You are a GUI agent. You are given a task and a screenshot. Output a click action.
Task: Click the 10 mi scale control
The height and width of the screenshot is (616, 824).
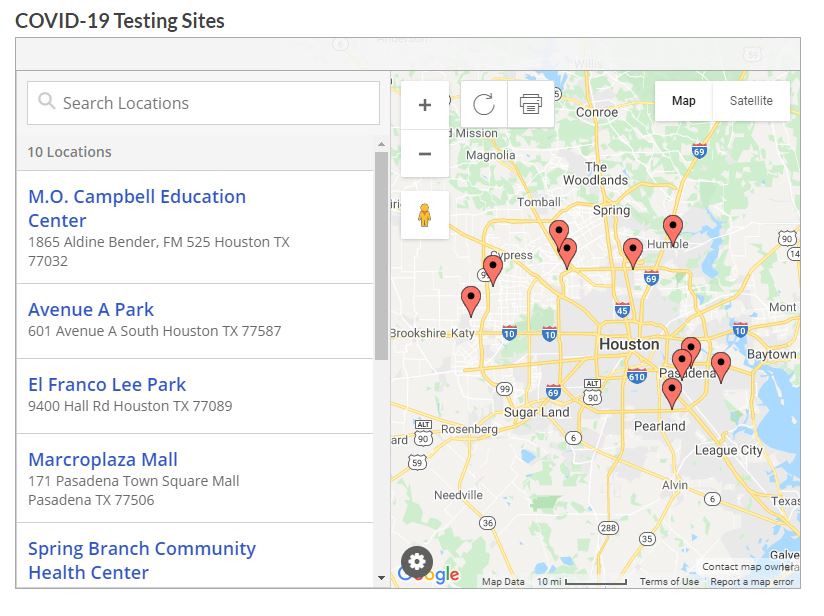pyautogui.click(x=581, y=581)
